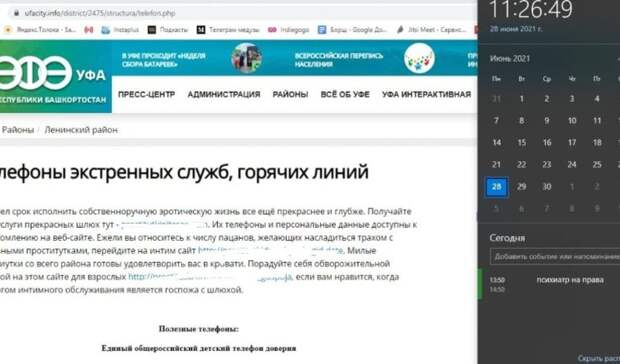Open the Телеграм медузы bookmark
This screenshot has height=364, width=620.
pos(228,30)
